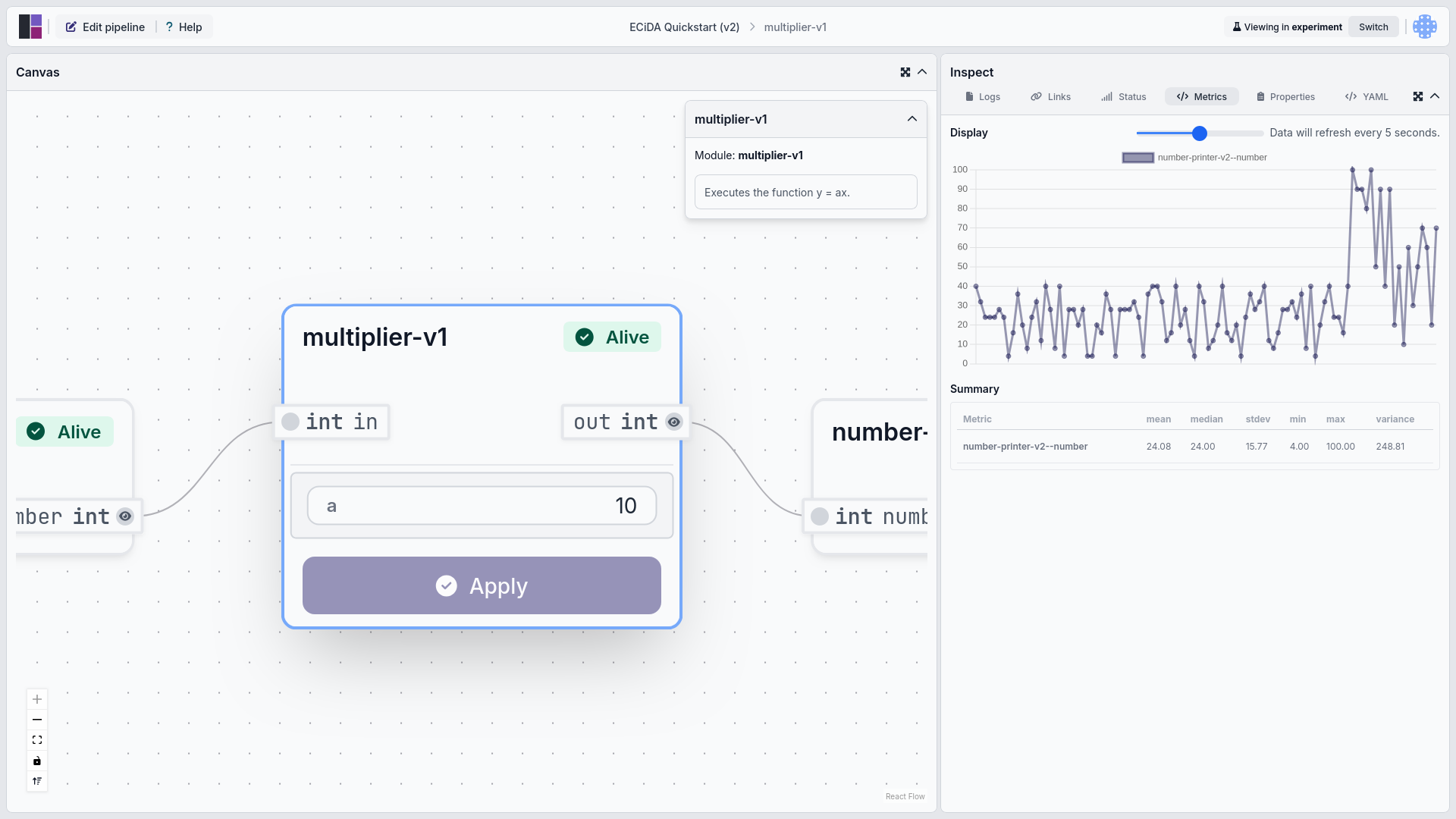
Task: Select the Metrics tab
Action: (1201, 96)
